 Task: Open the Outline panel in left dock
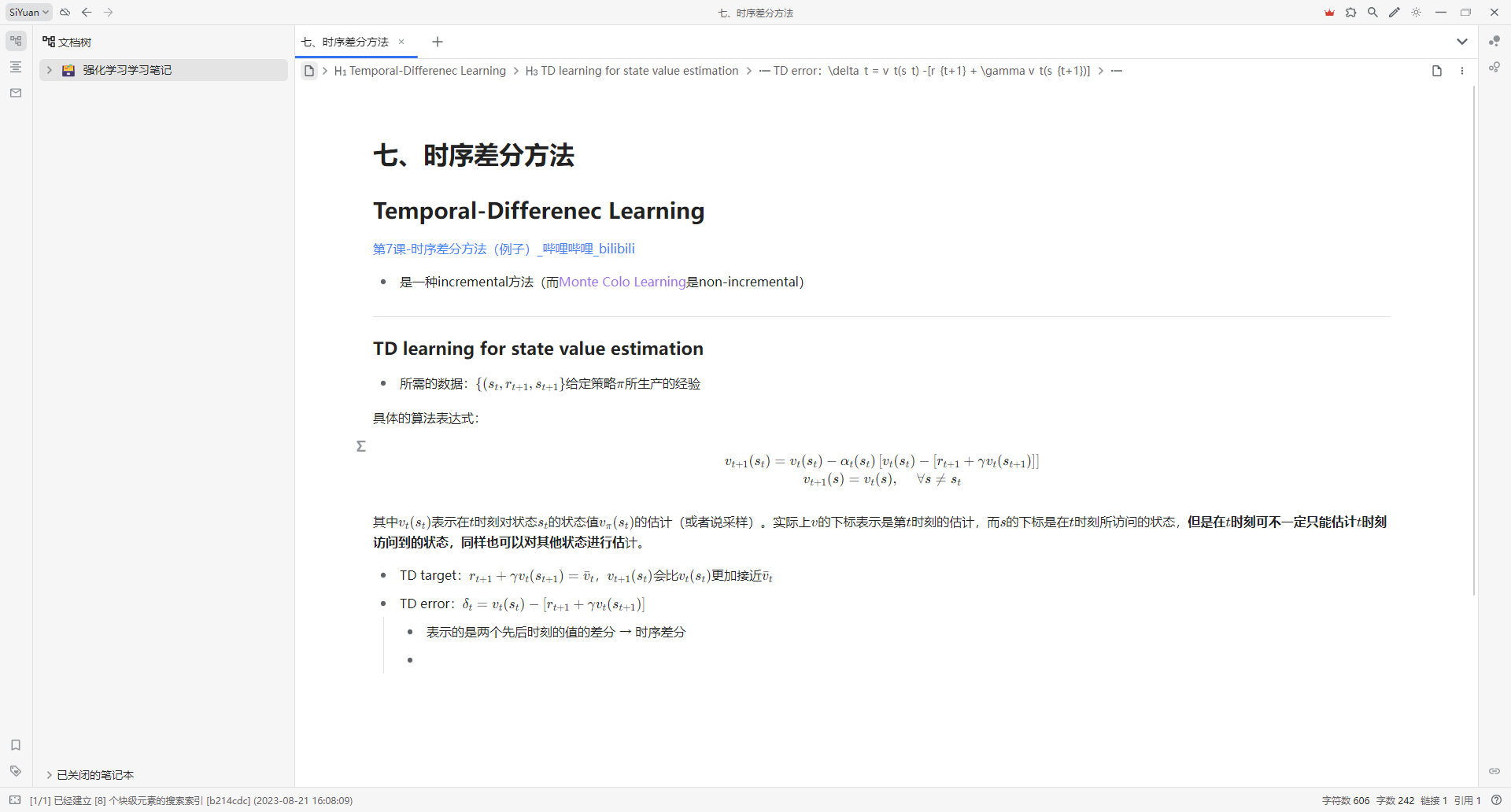coord(16,67)
